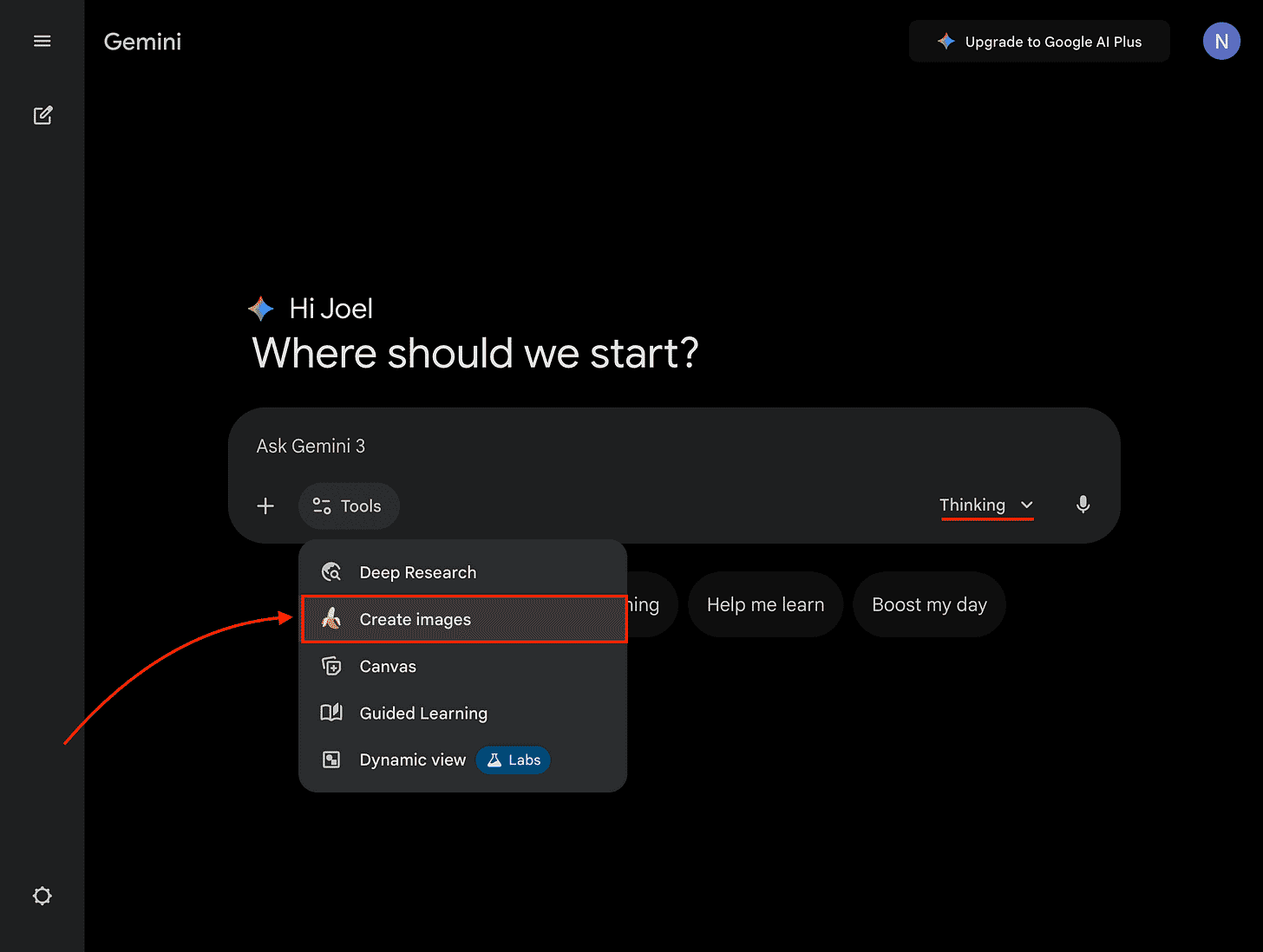Pick Guided Learning menu entry
This screenshot has width=1263, height=952.
pyautogui.click(x=463, y=713)
